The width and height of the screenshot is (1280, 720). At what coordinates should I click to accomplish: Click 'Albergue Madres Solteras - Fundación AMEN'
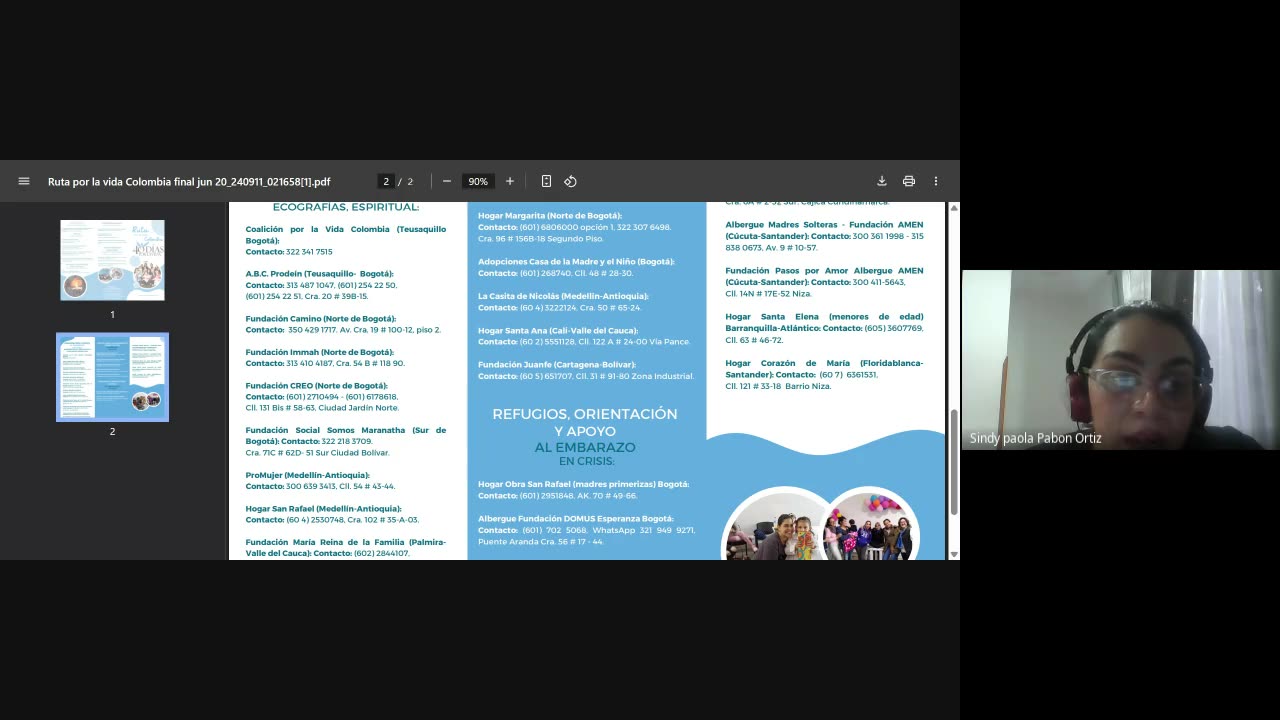[x=825, y=225]
